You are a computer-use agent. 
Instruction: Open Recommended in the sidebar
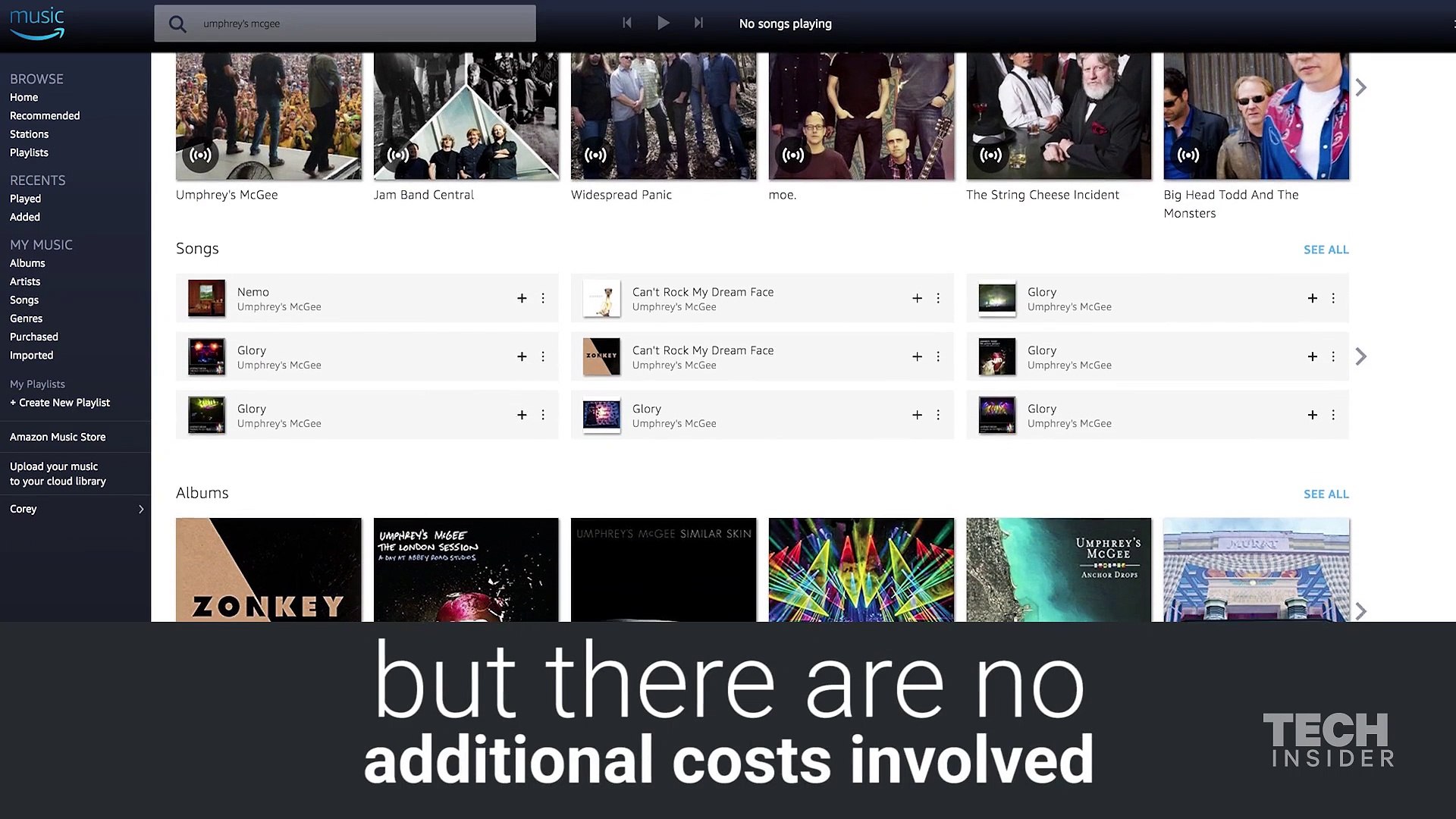(45, 116)
